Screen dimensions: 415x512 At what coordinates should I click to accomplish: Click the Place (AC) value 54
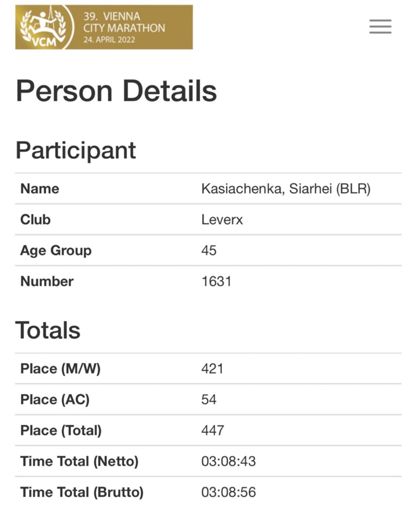point(209,399)
